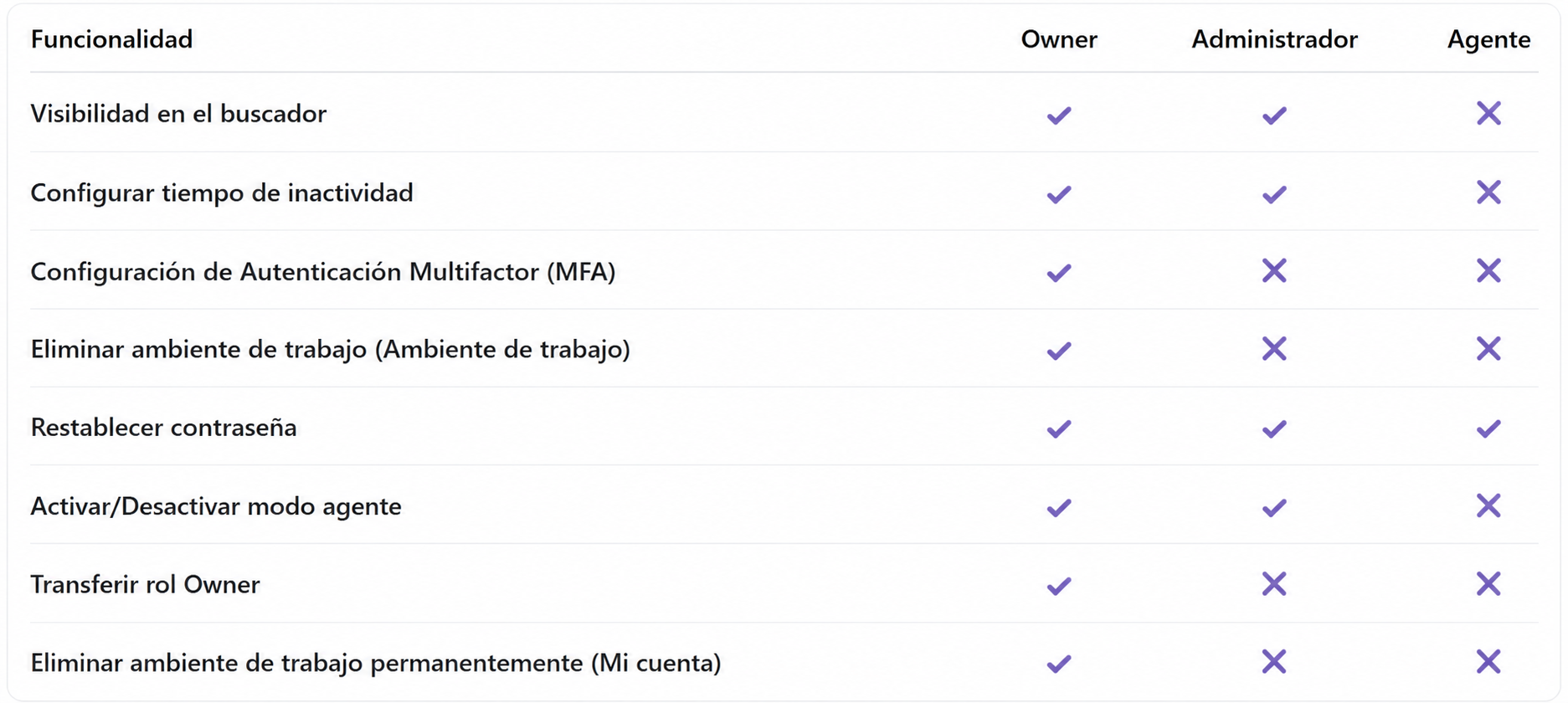Click the Configurar tiempo de inactividad label
This screenshot has width=1568, height=703.
click(222, 193)
